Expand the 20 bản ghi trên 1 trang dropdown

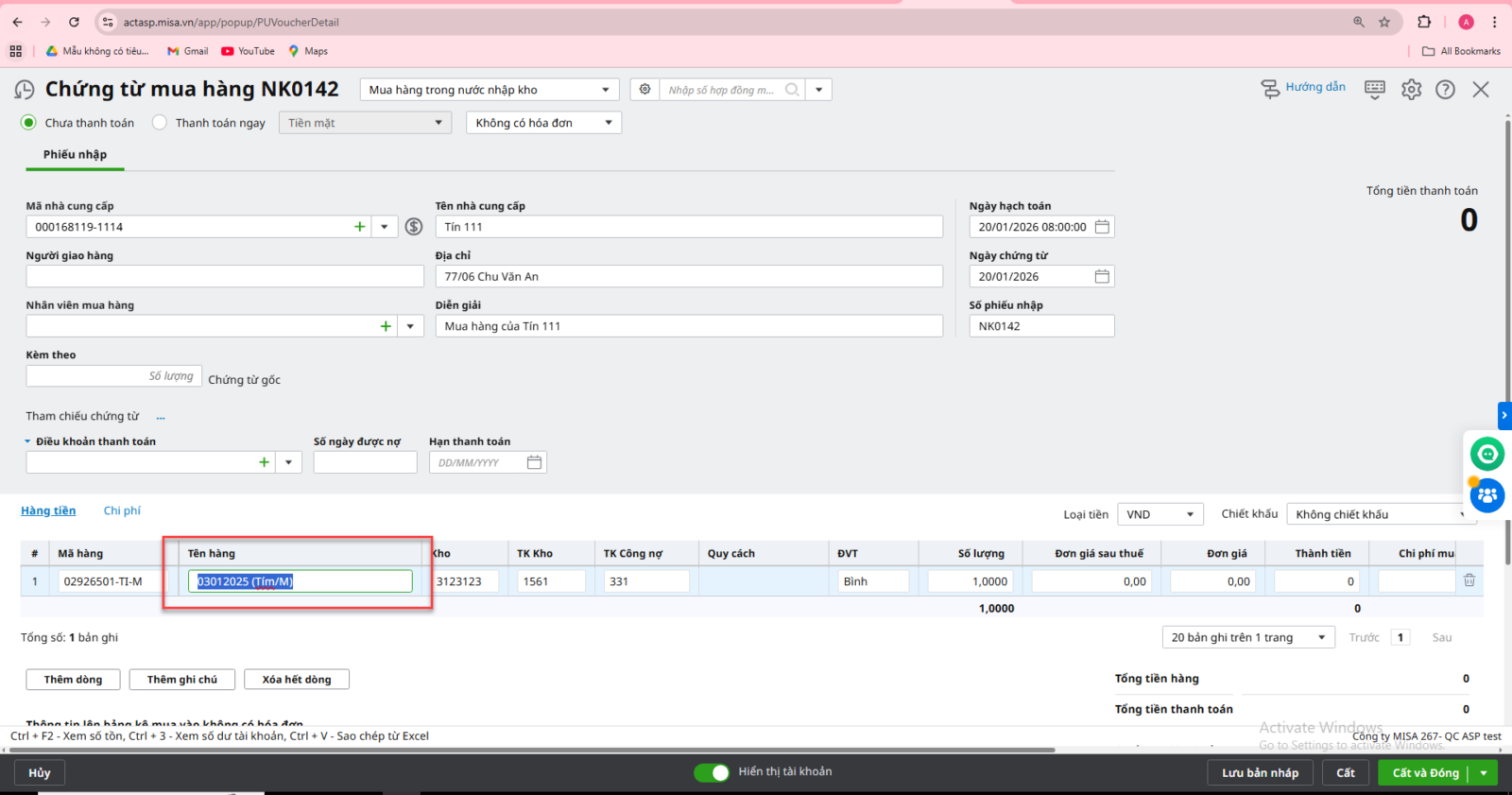click(1247, 637)
